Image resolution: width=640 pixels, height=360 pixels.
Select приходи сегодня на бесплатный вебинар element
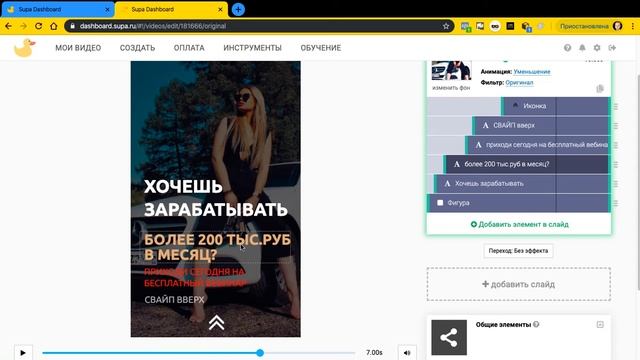[x=538, y=145]
